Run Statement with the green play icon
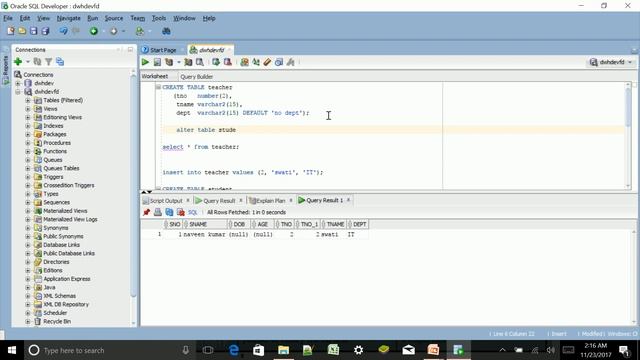The image size is (640, 360). pyautogui.click(x=145, y=62)
